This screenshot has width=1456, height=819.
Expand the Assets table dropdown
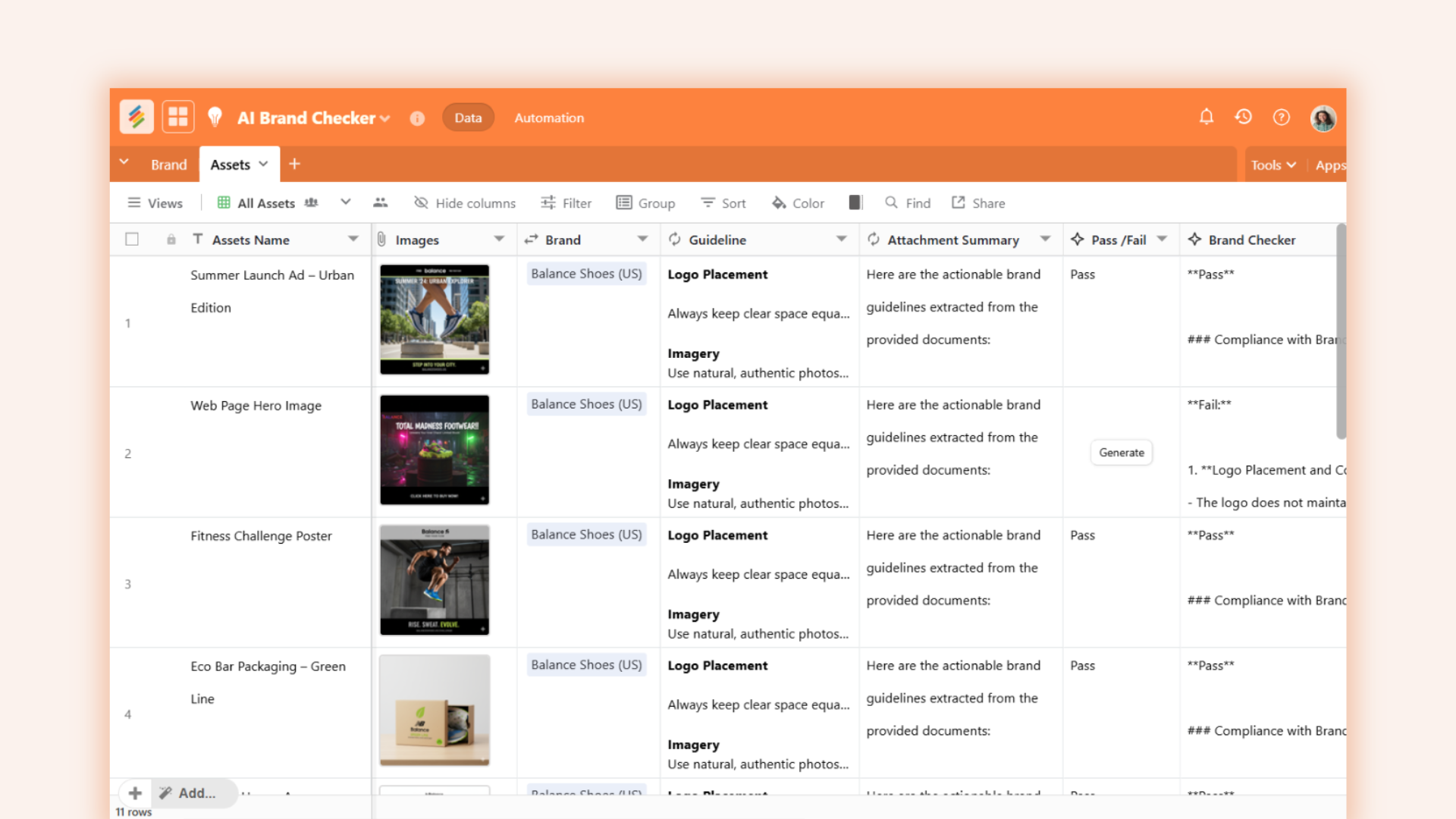pyautogui.click(x=263, y=164)
